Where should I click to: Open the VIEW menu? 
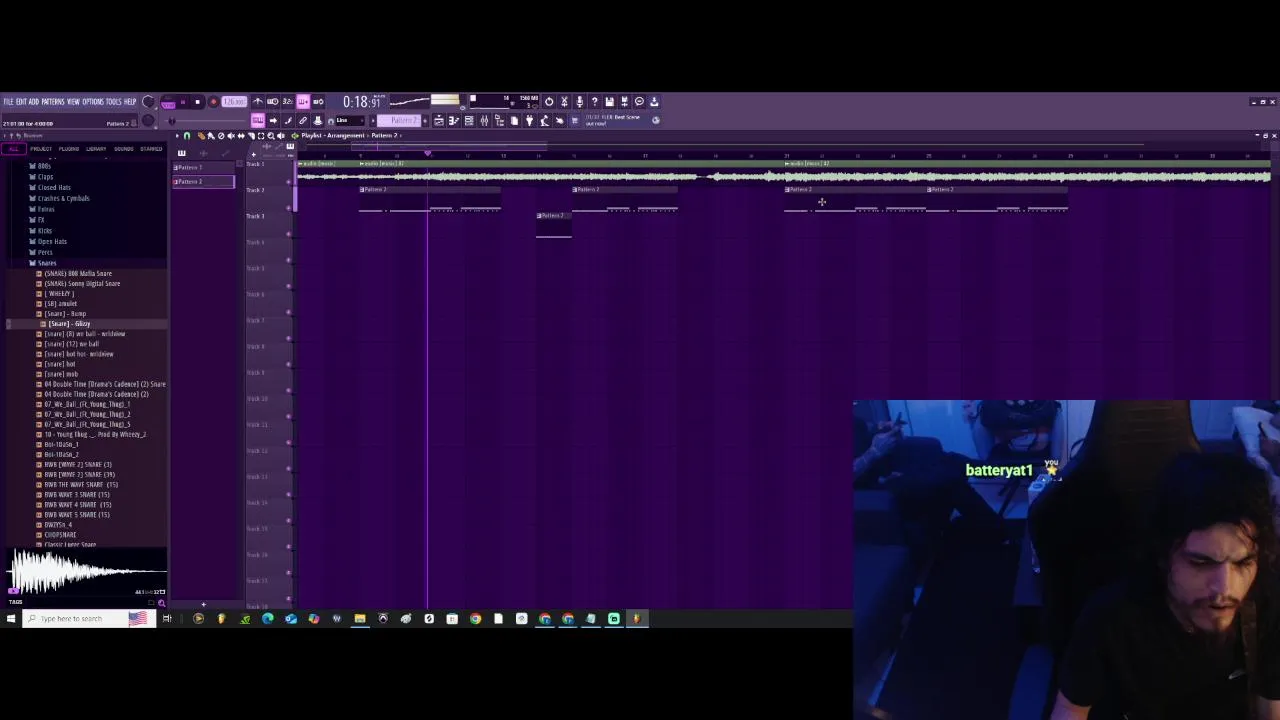[x=73, y=101]
